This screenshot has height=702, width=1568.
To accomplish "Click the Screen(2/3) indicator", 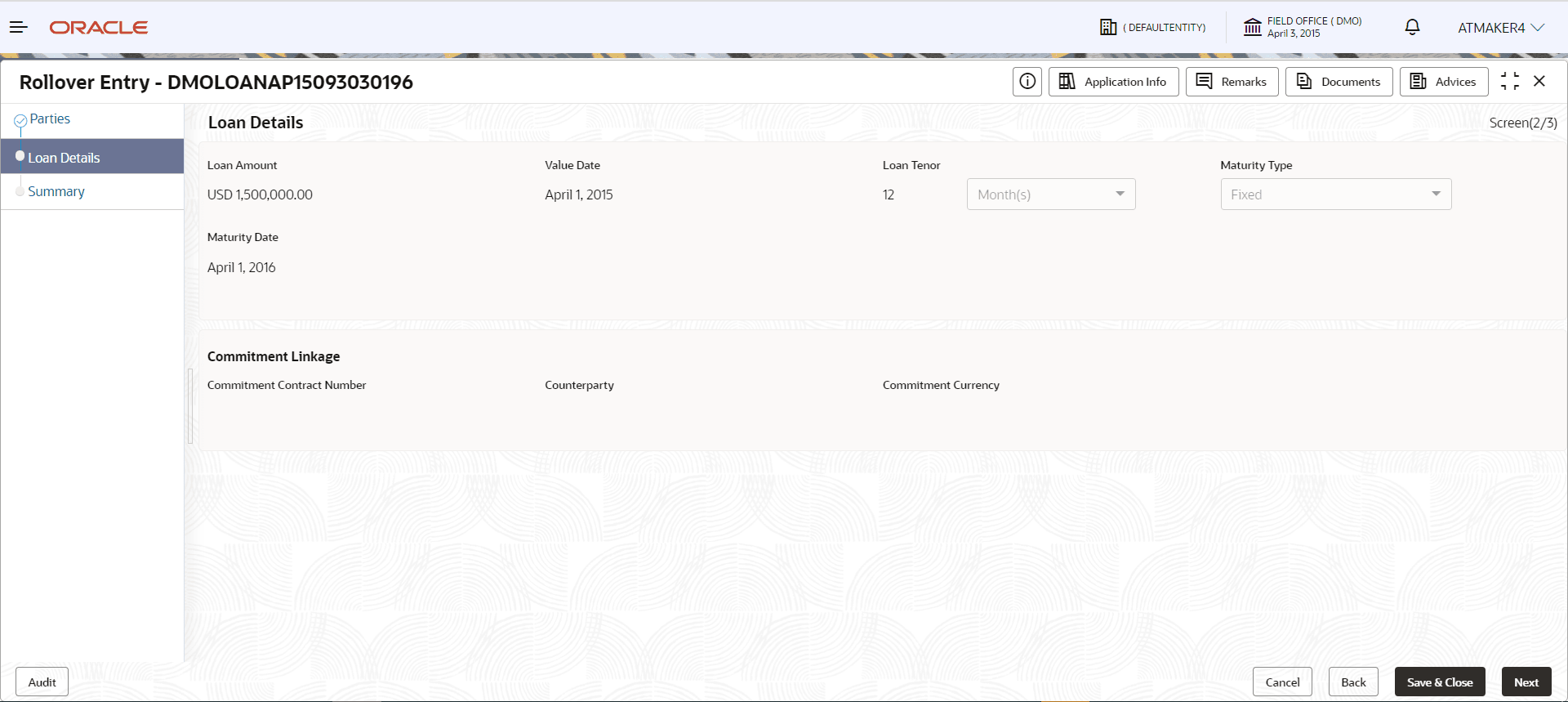I will 1523,123.
